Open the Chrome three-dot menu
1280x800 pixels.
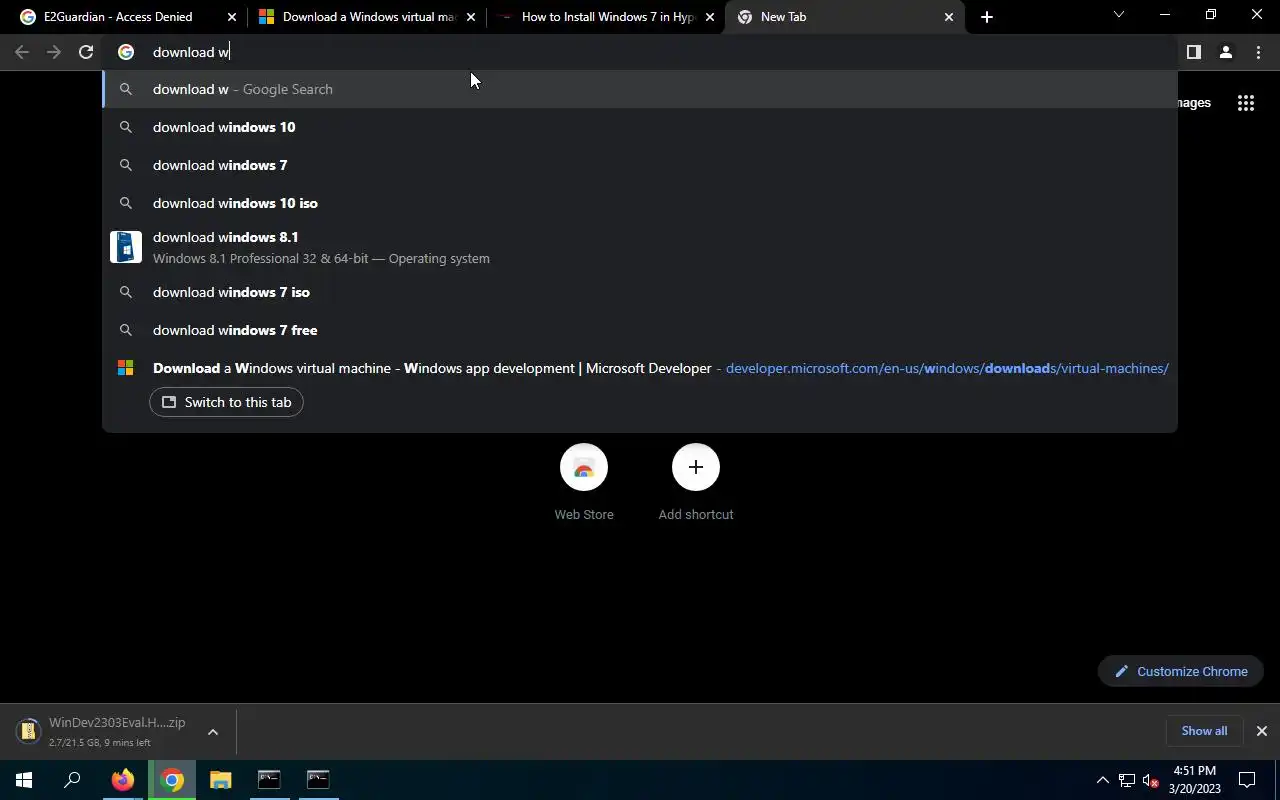tap(1258, 52)
